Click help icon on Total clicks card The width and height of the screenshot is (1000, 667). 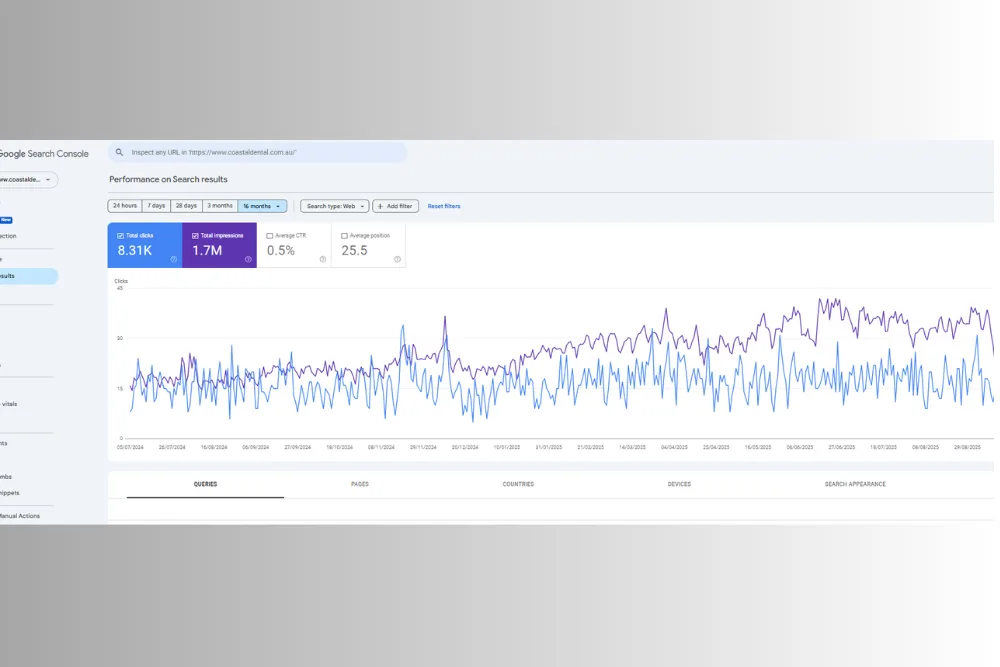point(173,259)
